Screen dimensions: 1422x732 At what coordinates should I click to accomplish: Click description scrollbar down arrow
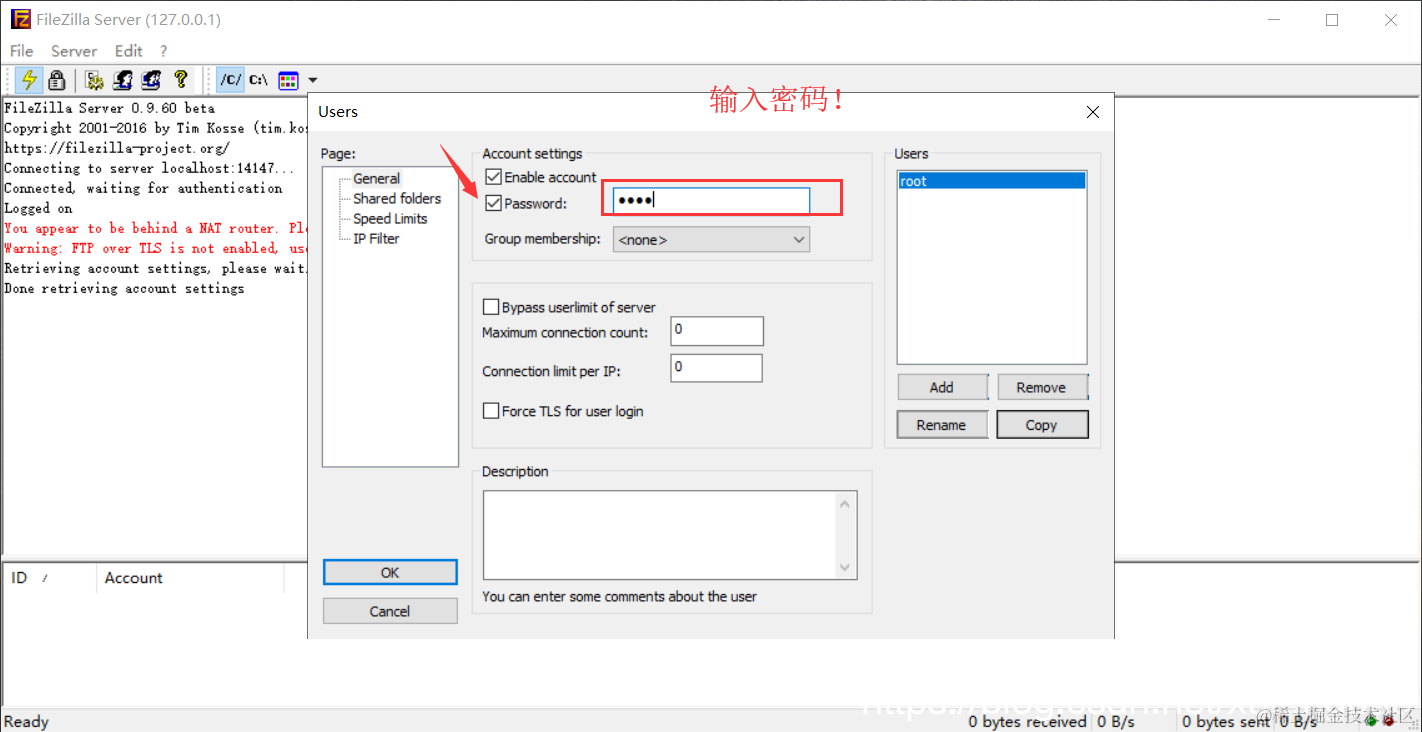pyautogui.click(x=846, y=567)
